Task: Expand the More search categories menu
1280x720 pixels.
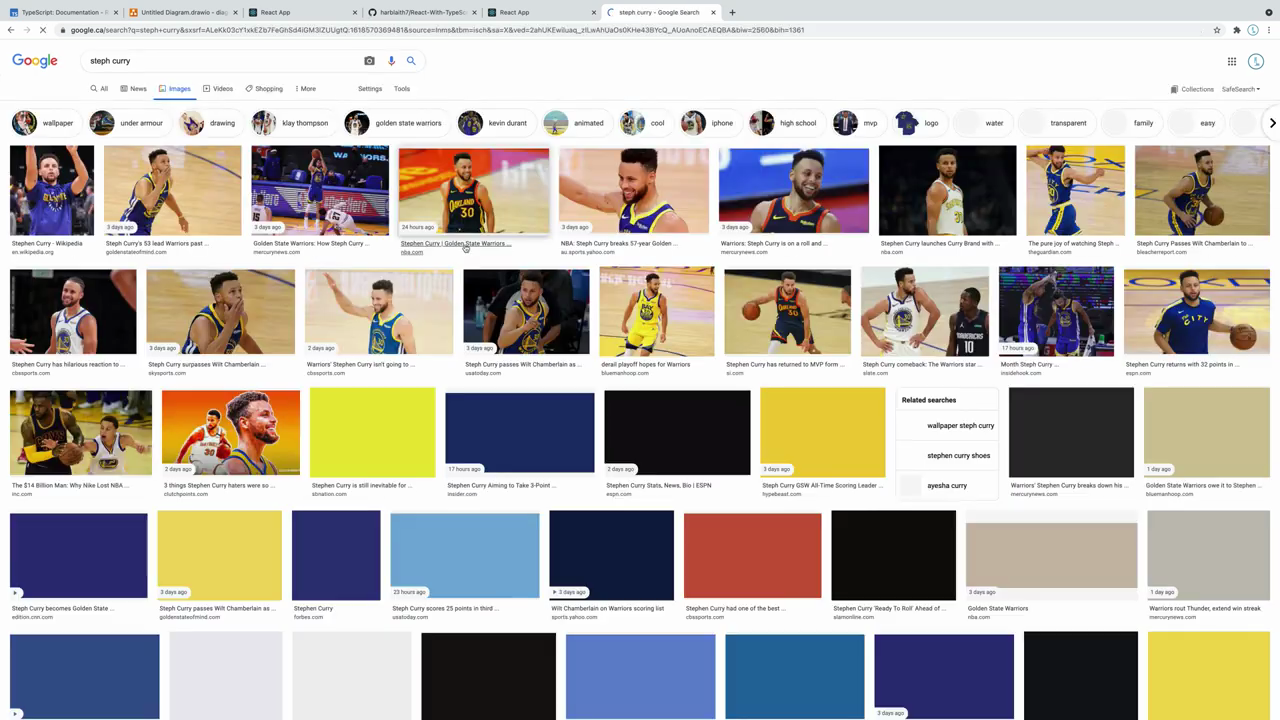Action: point(305,89)
